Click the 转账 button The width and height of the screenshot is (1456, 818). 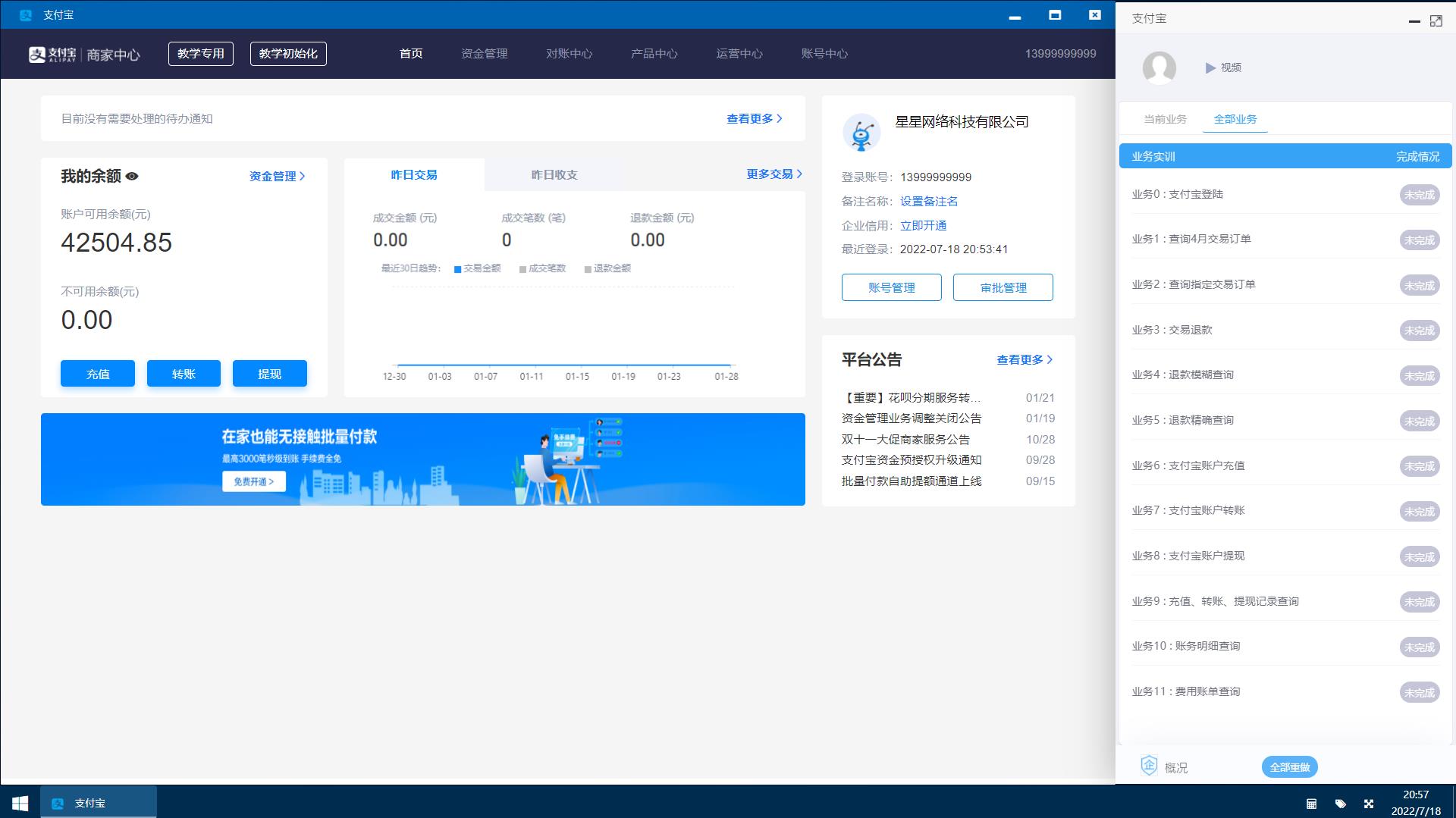click(184, 374)
